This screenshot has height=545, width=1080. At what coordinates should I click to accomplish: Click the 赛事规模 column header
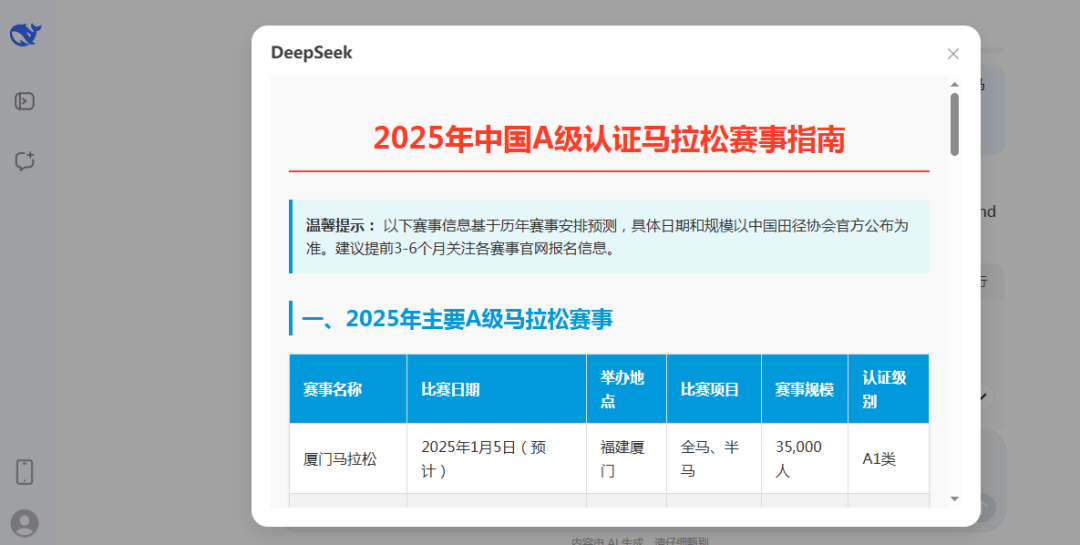[804, 389]
